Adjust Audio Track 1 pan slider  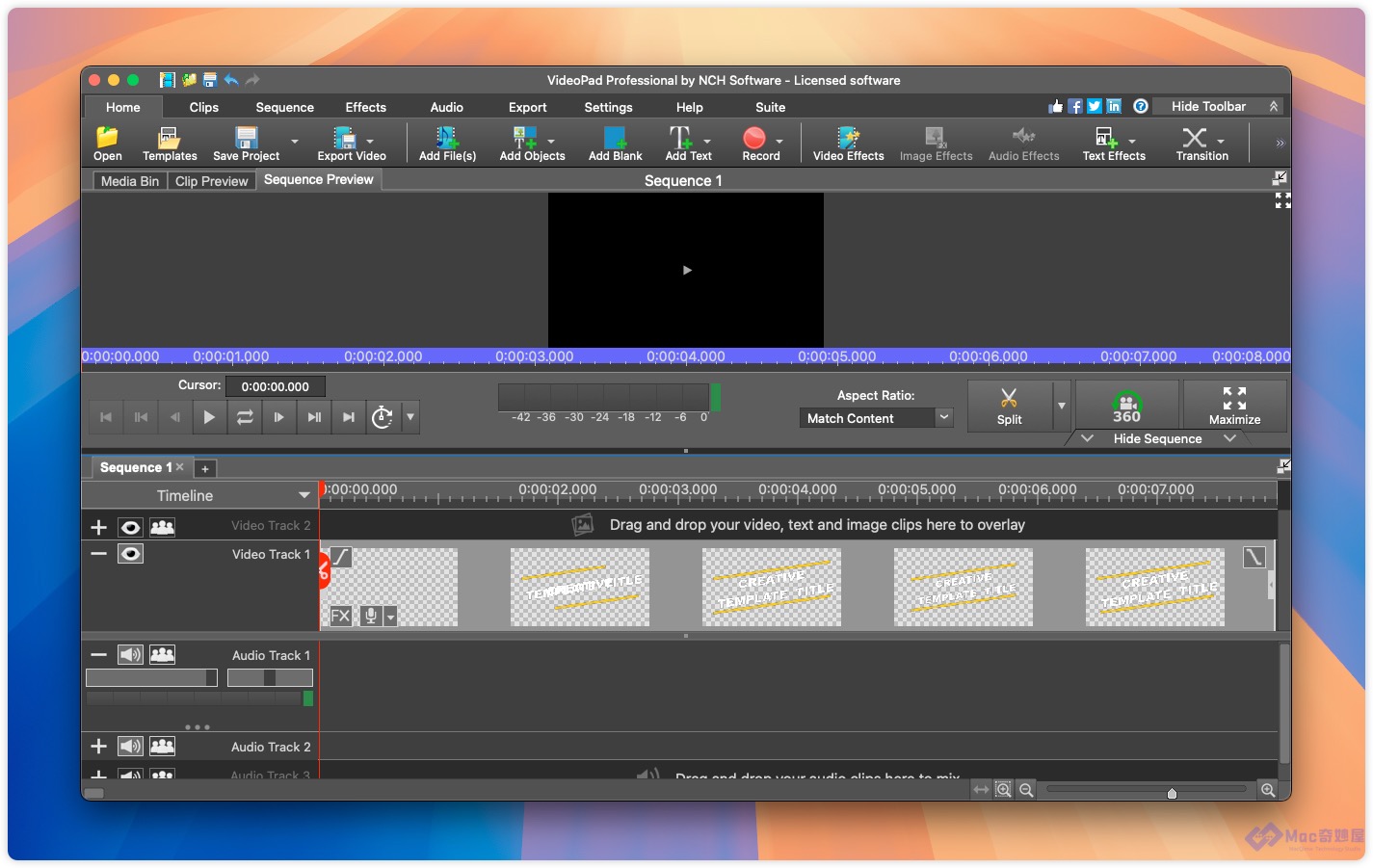[270, 677]
